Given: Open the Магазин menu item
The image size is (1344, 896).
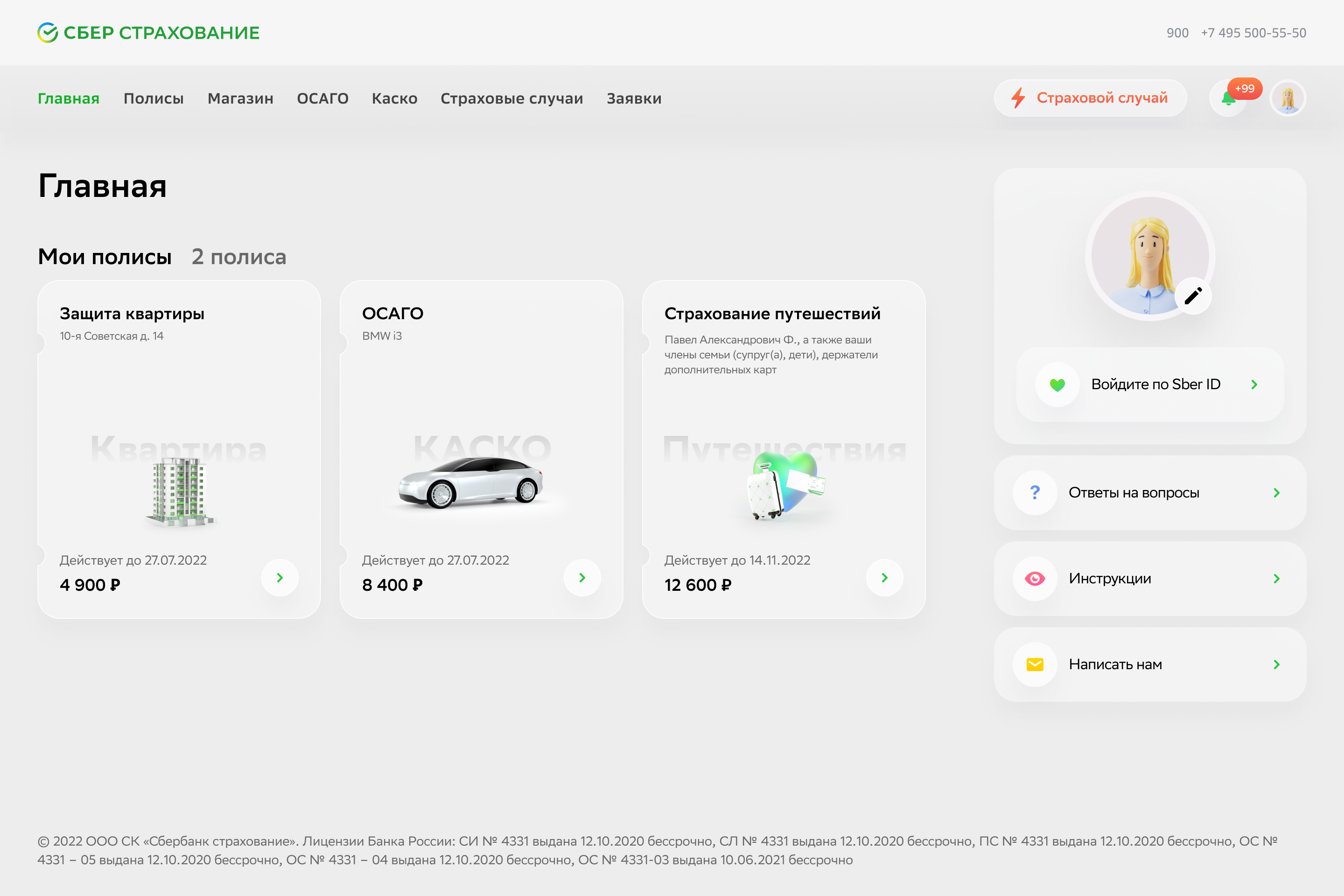Looking at the screenshot, I should (x=240, y=98).
